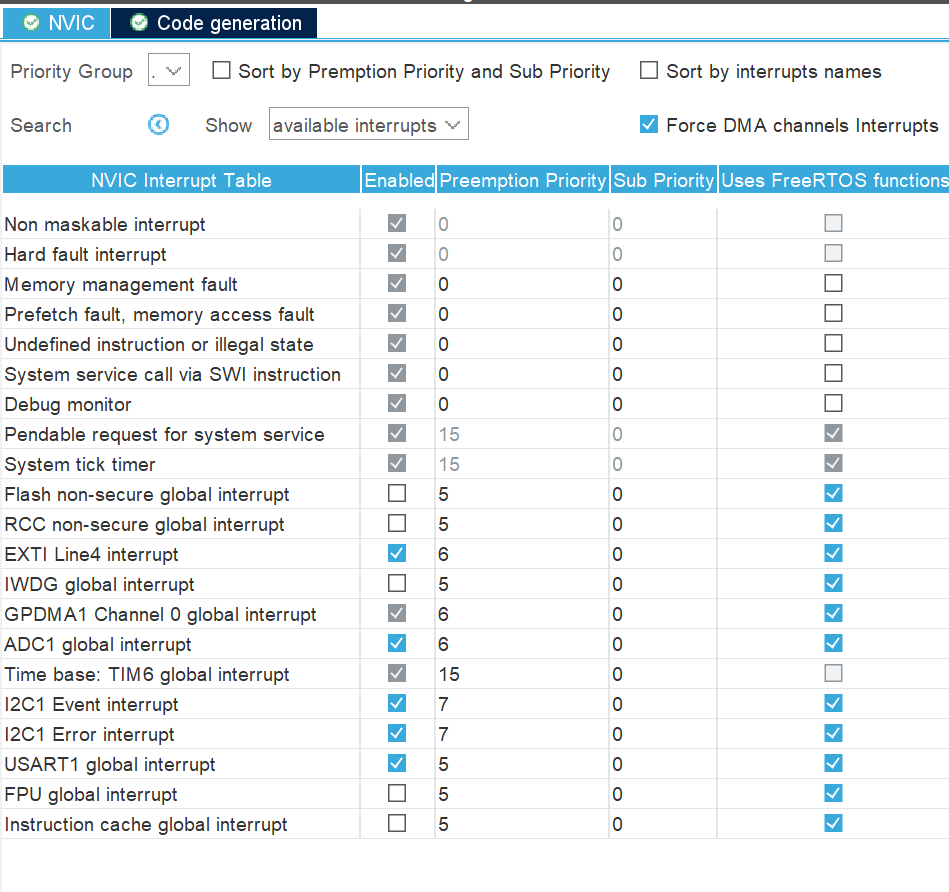949x892 pixels.
Task: Select the 'Hard fault interrupt' row name
Action: [x=85, y=254]
